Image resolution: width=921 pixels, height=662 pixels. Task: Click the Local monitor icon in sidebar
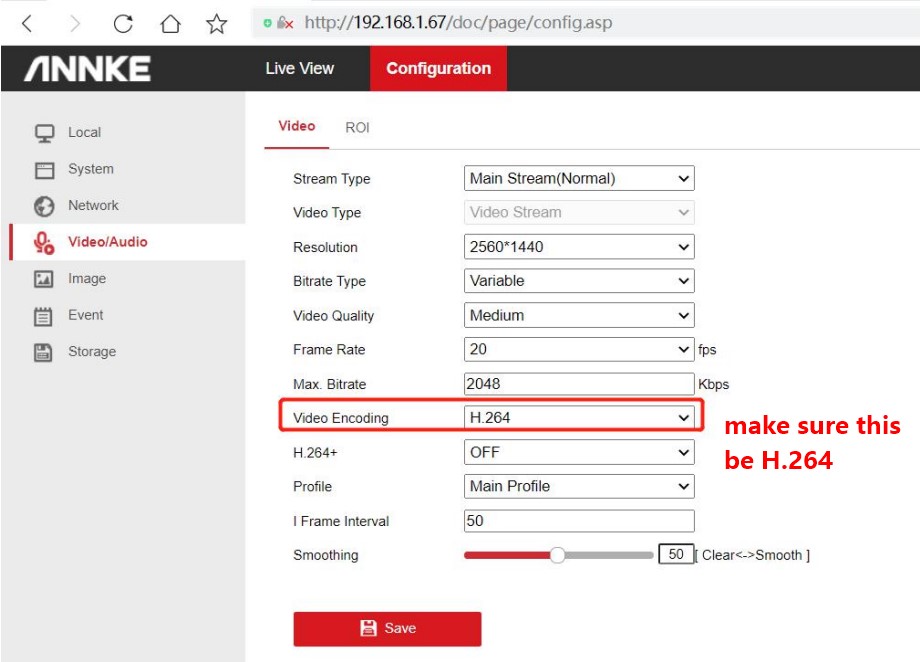pyautogui.click(x=44, y=132)
